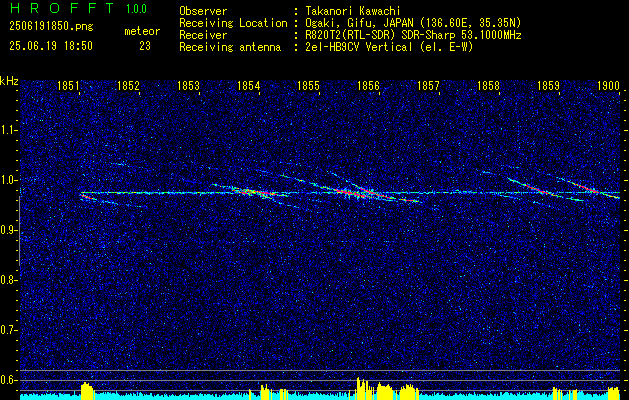This screenshot has width=629, height=400.
Task: Click the 0.9 kHz frequency label
Action: pos(7,230)
